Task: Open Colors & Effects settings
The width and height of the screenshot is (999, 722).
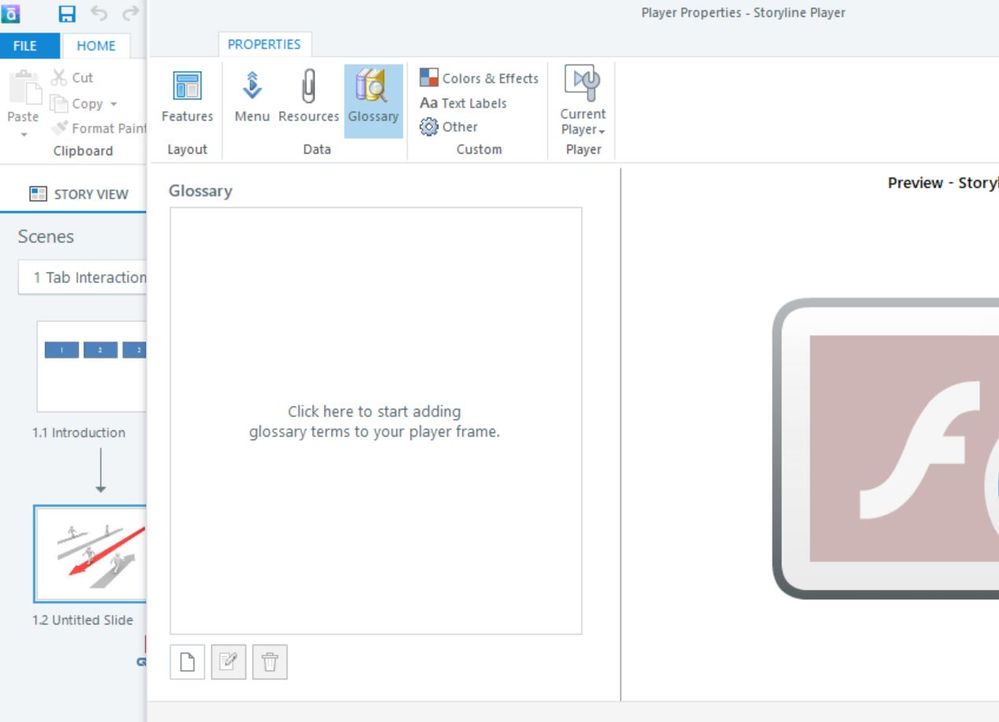Action: point(479,78)
